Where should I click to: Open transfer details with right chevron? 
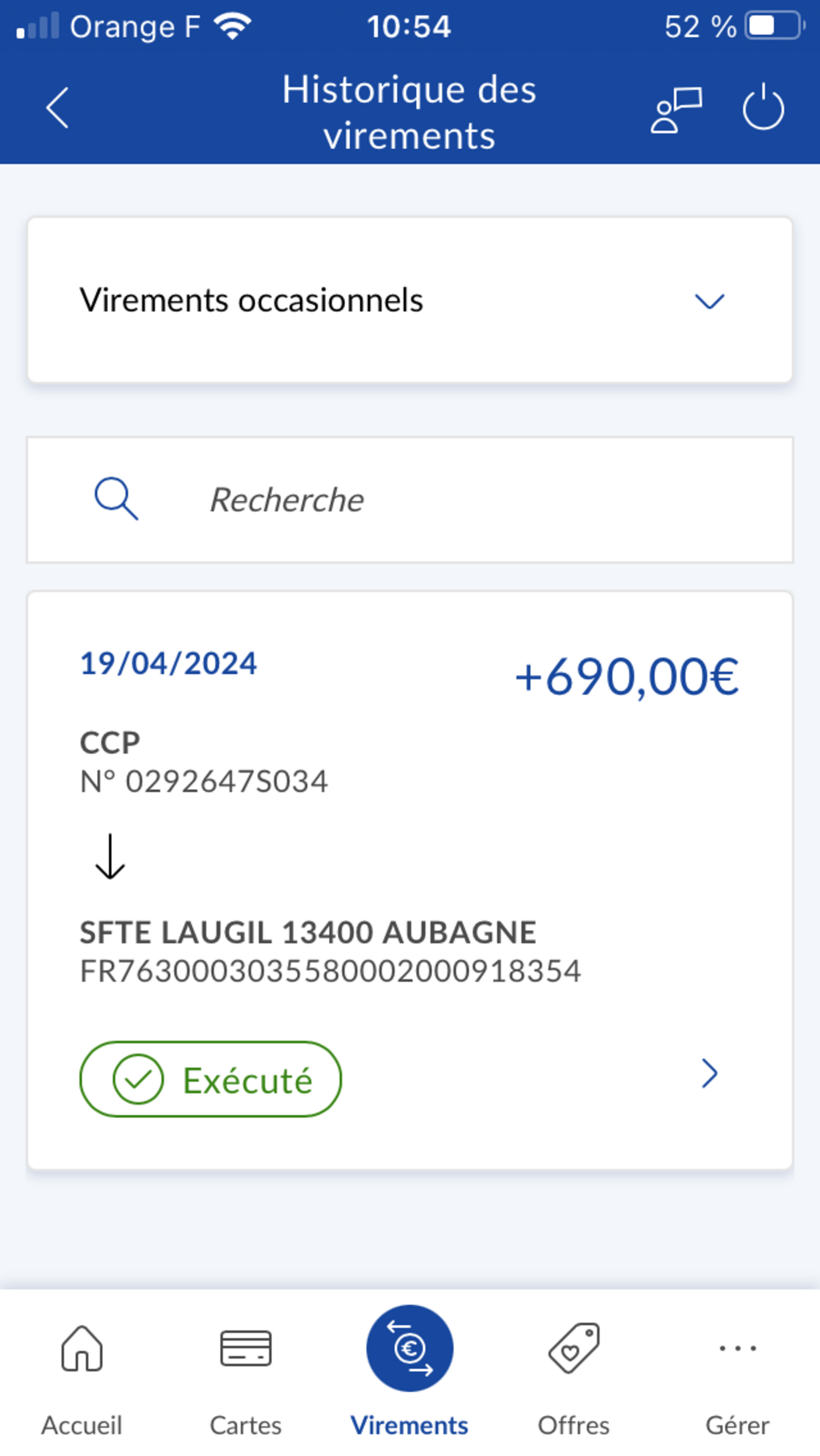tap(709, 1073)
